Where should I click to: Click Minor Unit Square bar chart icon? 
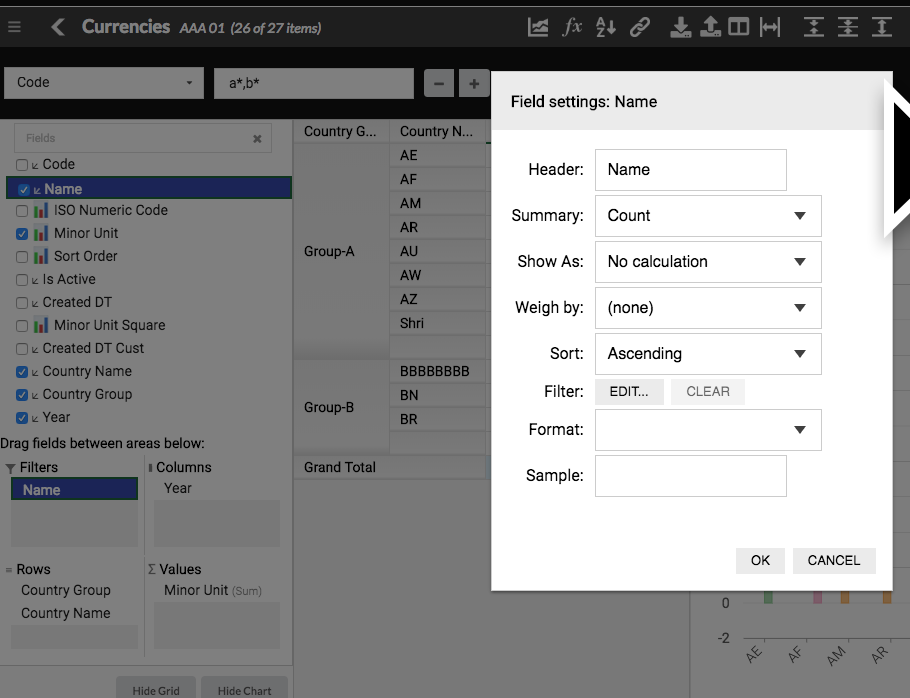pos(41,326)
